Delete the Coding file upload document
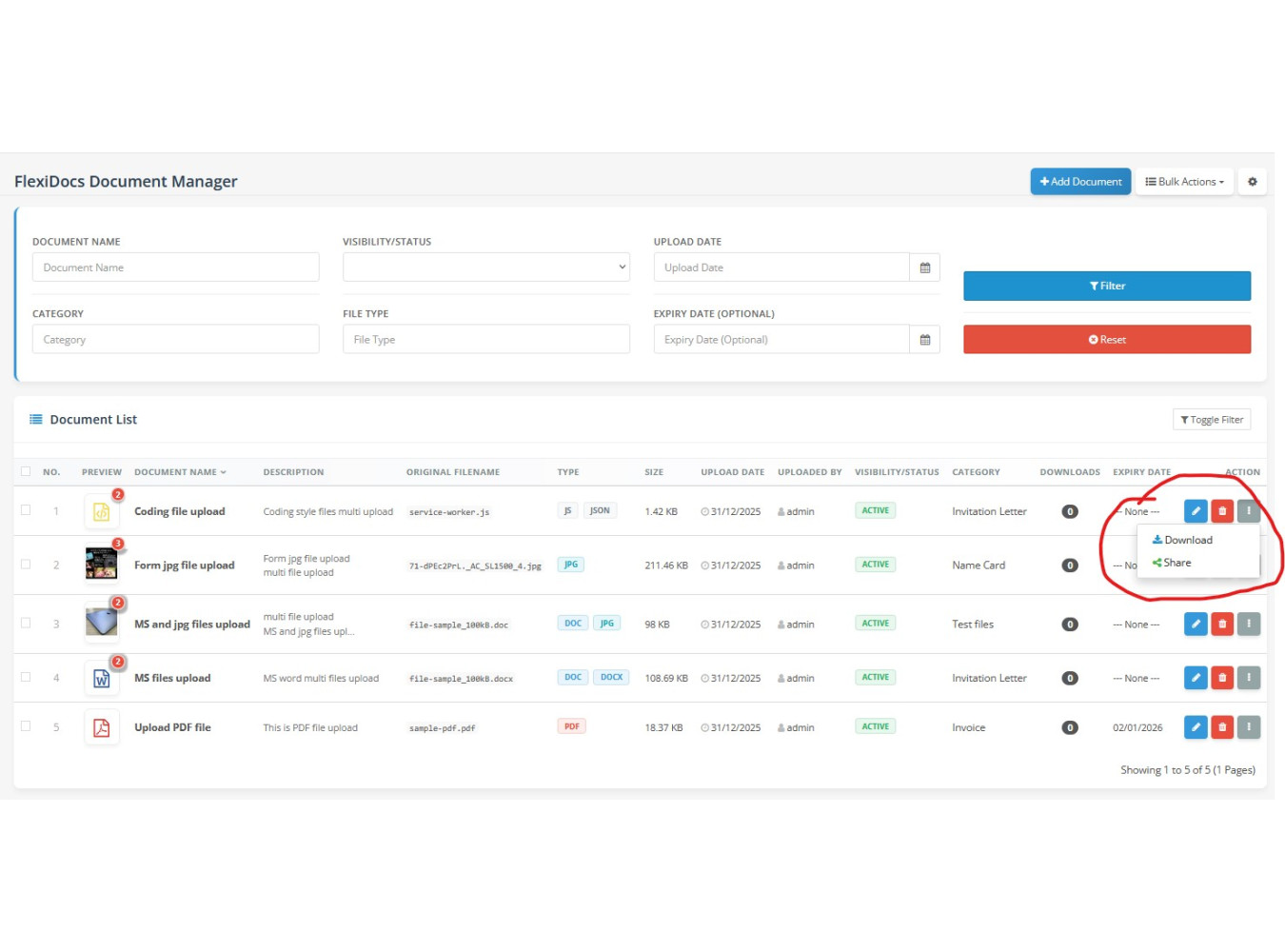 tap(1222, 511)
